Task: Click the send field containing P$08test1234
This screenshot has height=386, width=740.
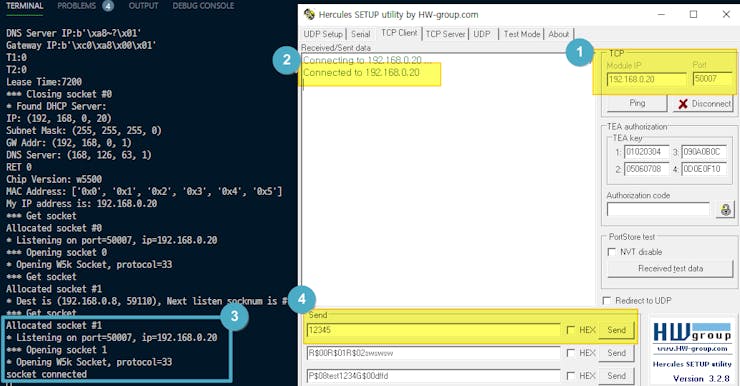Action: point(433,376)
